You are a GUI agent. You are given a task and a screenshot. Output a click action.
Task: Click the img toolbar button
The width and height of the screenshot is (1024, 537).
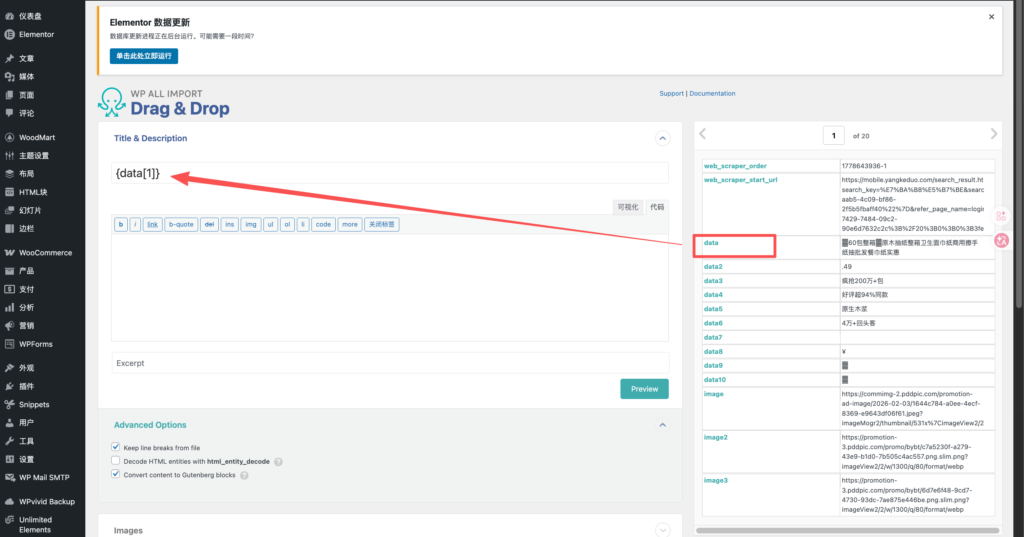point(251,225)
